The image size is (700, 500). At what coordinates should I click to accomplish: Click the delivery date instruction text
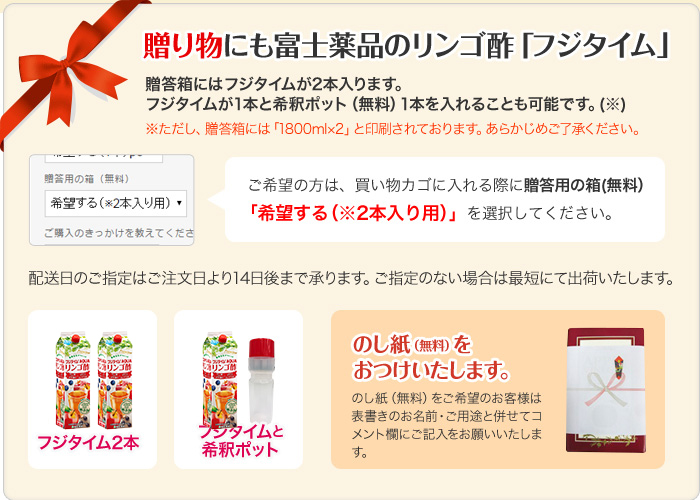pos(351,278)
